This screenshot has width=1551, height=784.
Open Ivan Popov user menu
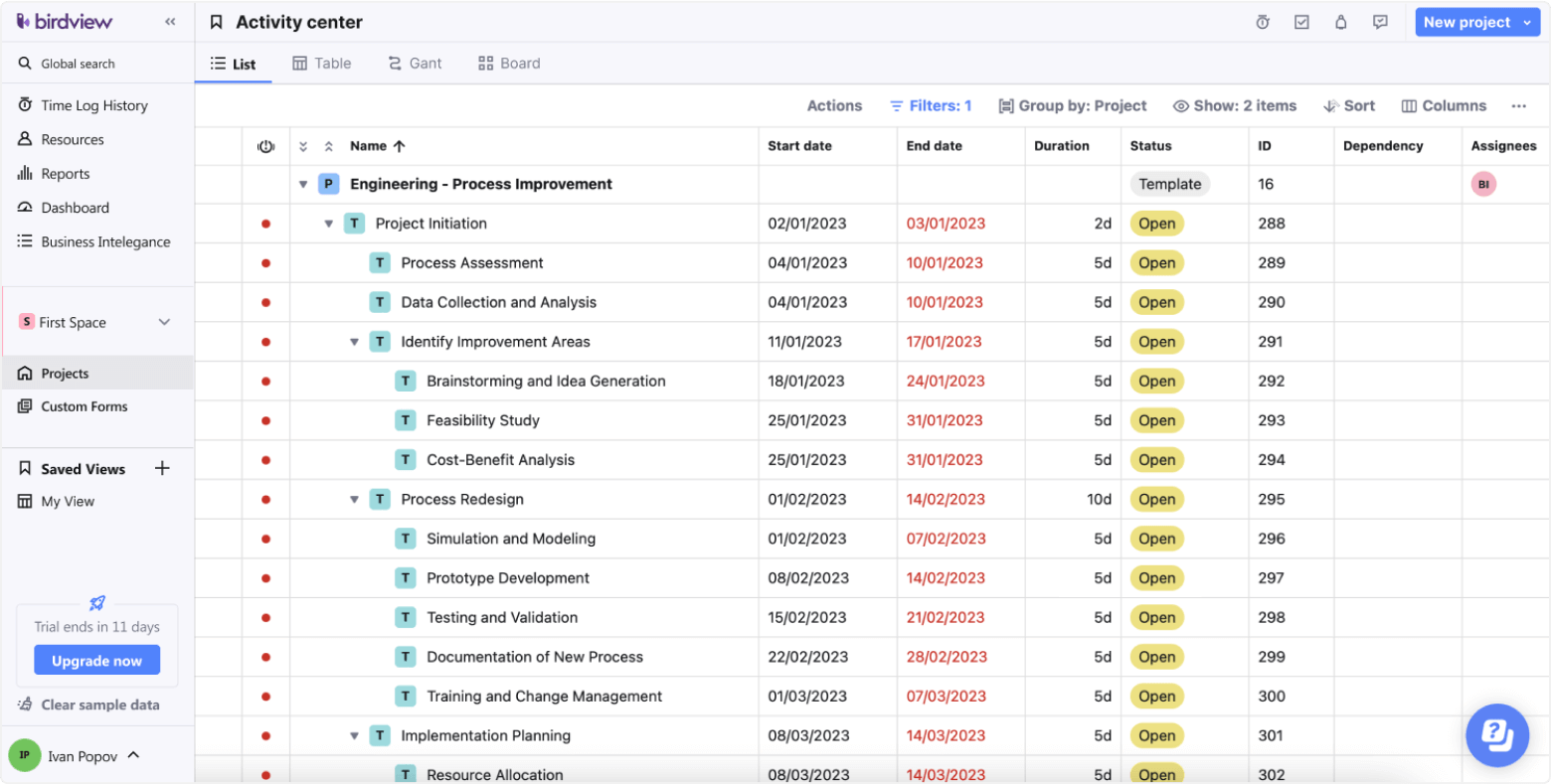coord(75,756)
